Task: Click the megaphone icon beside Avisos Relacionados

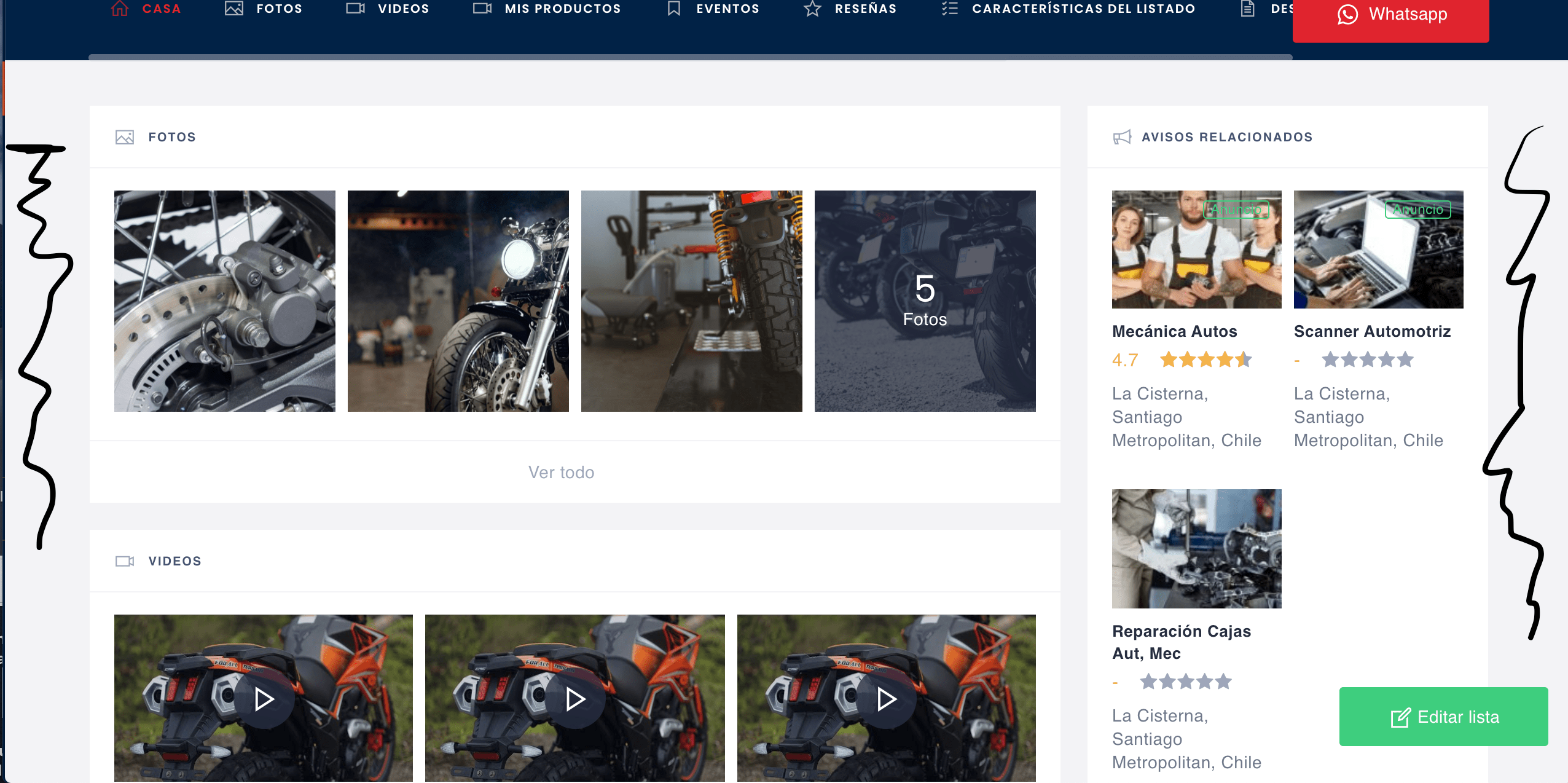Action: (x=1122, y=137)
